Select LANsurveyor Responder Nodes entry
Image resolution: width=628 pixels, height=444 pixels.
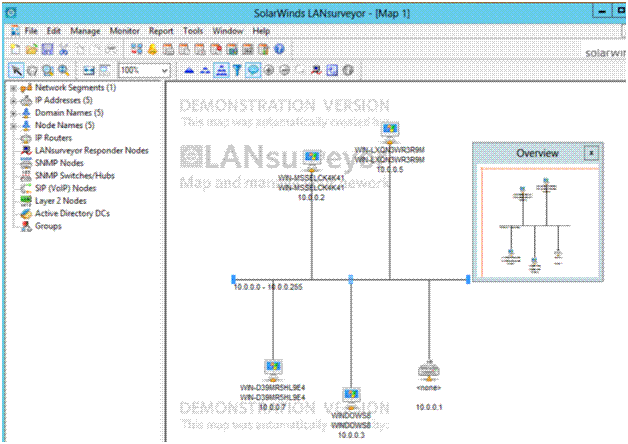(x=92, y=151)
